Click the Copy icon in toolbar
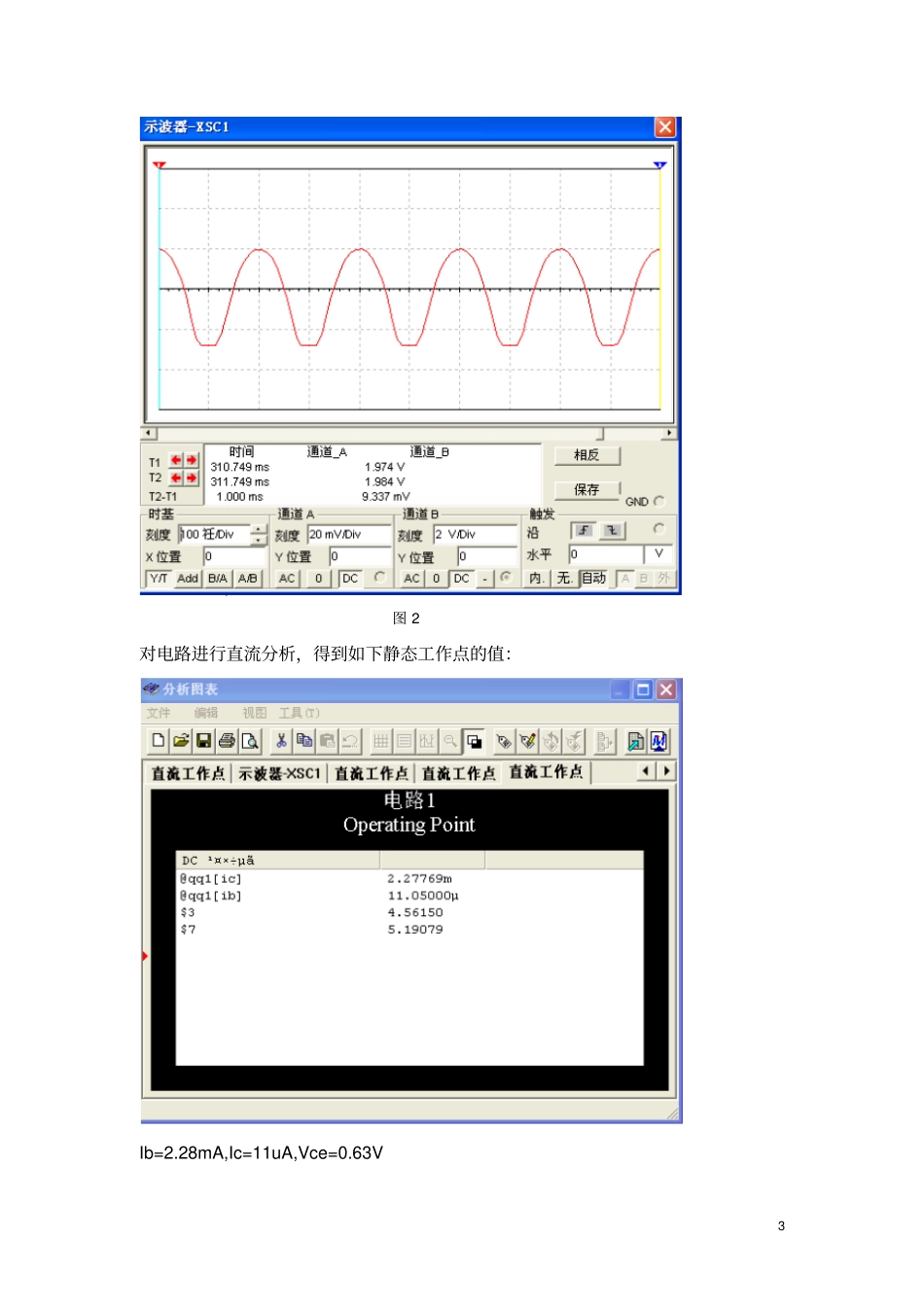The height and width of the screenshot is (1308, 924). pyautogui.click(x=304, y=741)
